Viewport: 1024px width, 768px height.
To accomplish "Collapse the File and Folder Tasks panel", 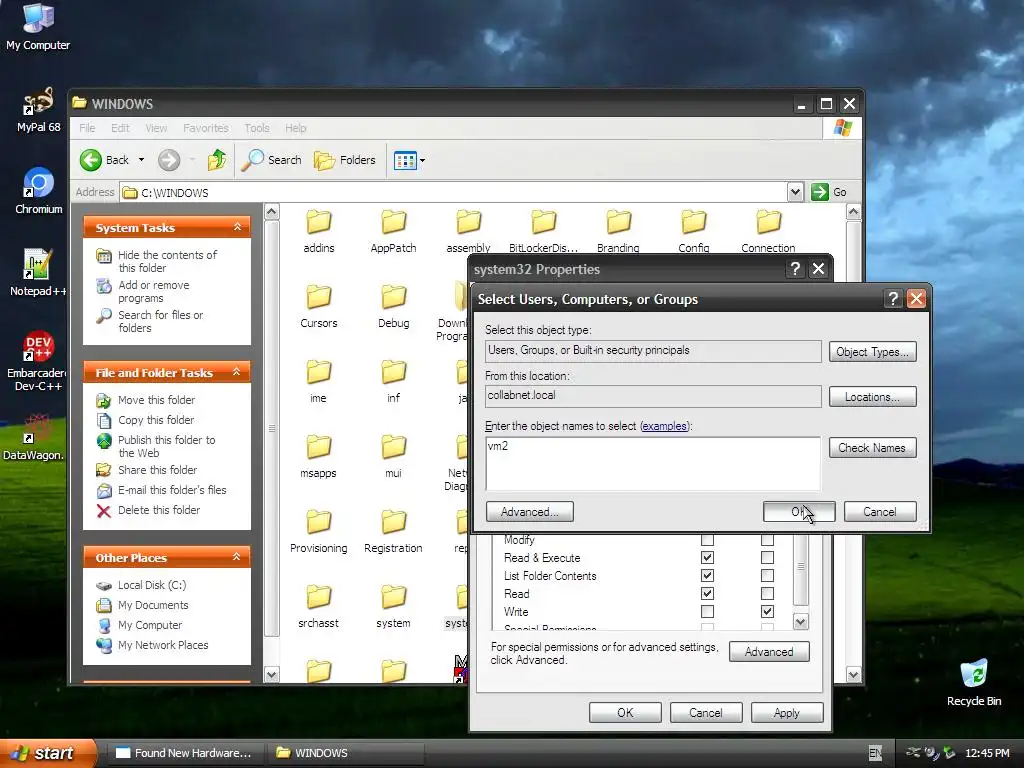I will (237, 372).
